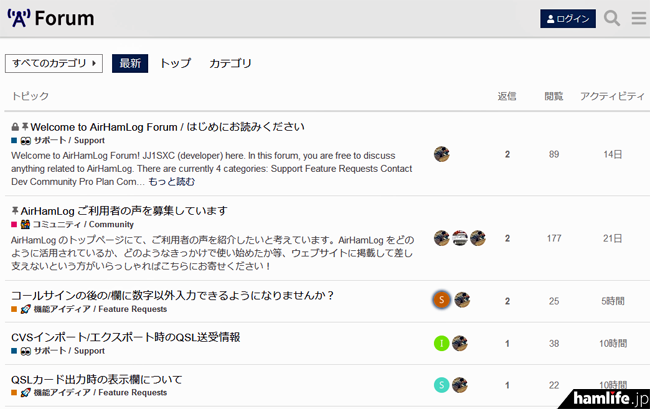Screen dimensions: 650x409
Task: Click the AirHamLog Forum logo
Action: (x=50, y=18)
